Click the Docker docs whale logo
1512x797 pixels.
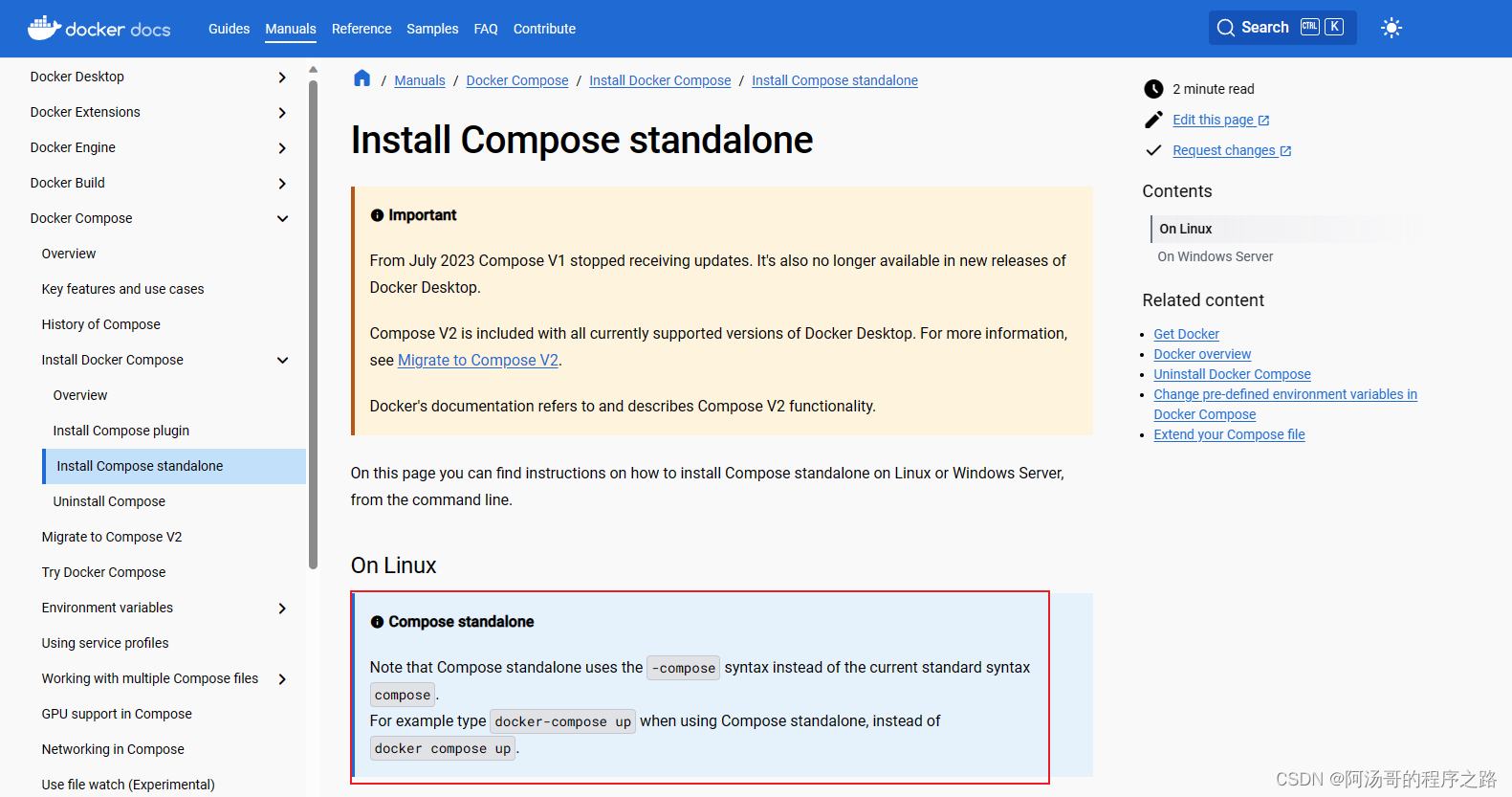pyautogui.click(x=44, y=28)
